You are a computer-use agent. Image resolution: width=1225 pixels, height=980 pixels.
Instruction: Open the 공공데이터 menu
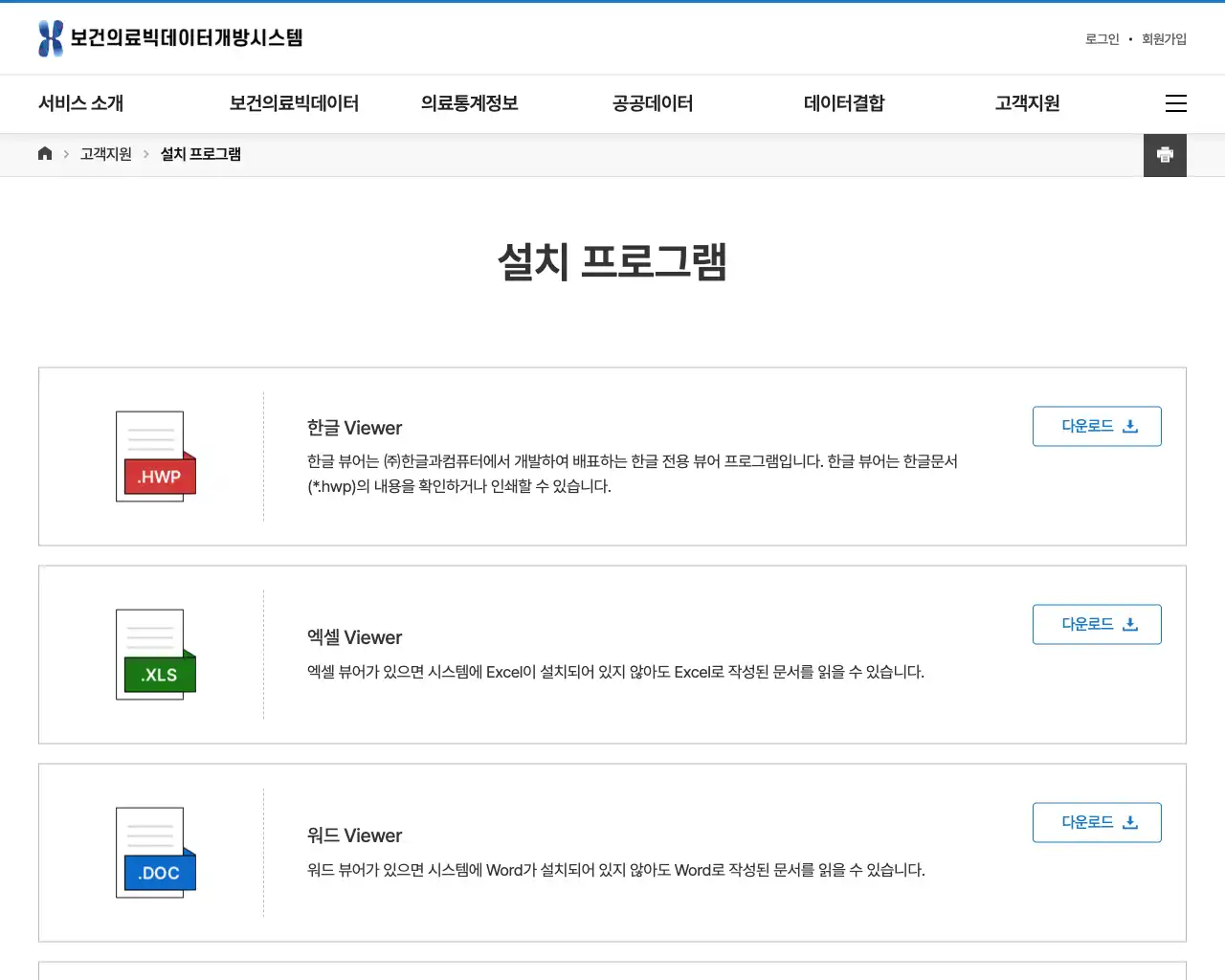[x=653, y=103]
